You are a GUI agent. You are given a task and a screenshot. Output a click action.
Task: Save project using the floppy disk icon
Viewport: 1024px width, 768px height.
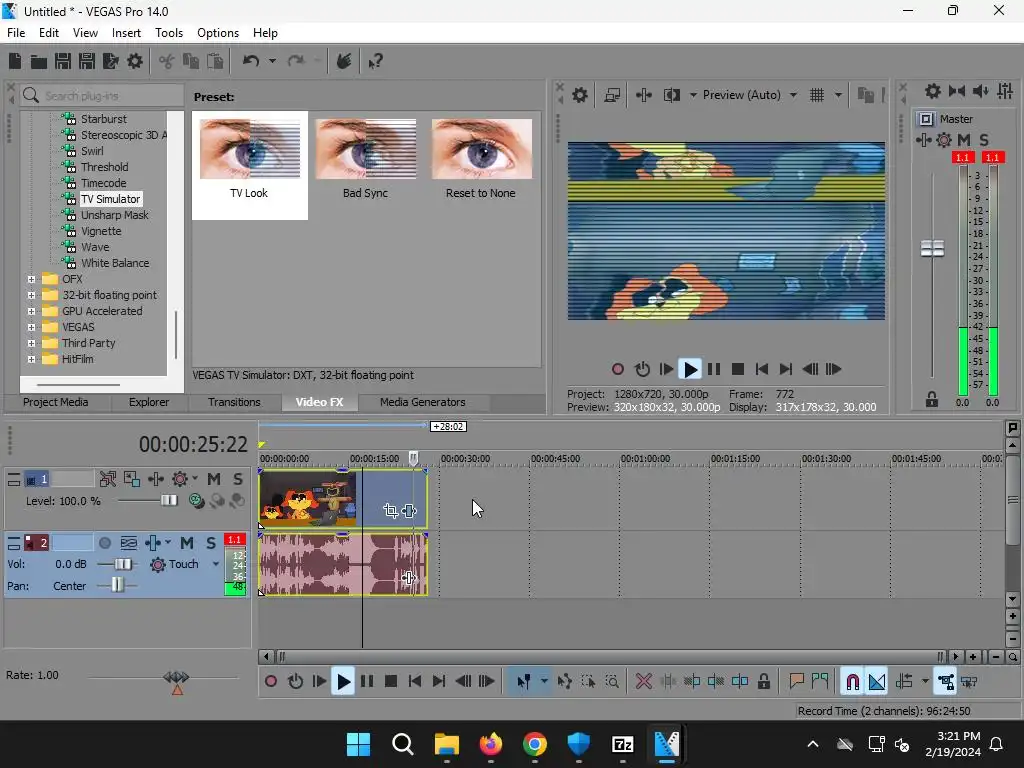pyautogui.click(x=63, y=61)
